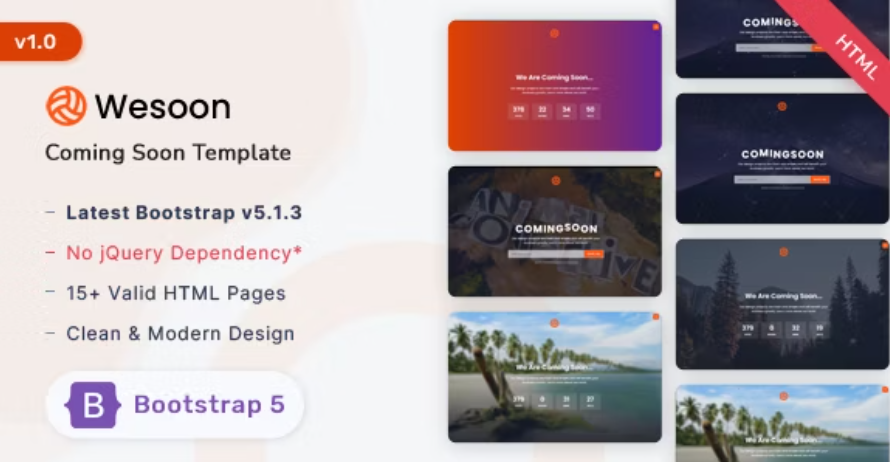Open the fully visible starry night COMINGSOON thumbnail
Image resolution: width=890 pixels, height=462 pixels.
click(x=782, y=158)
